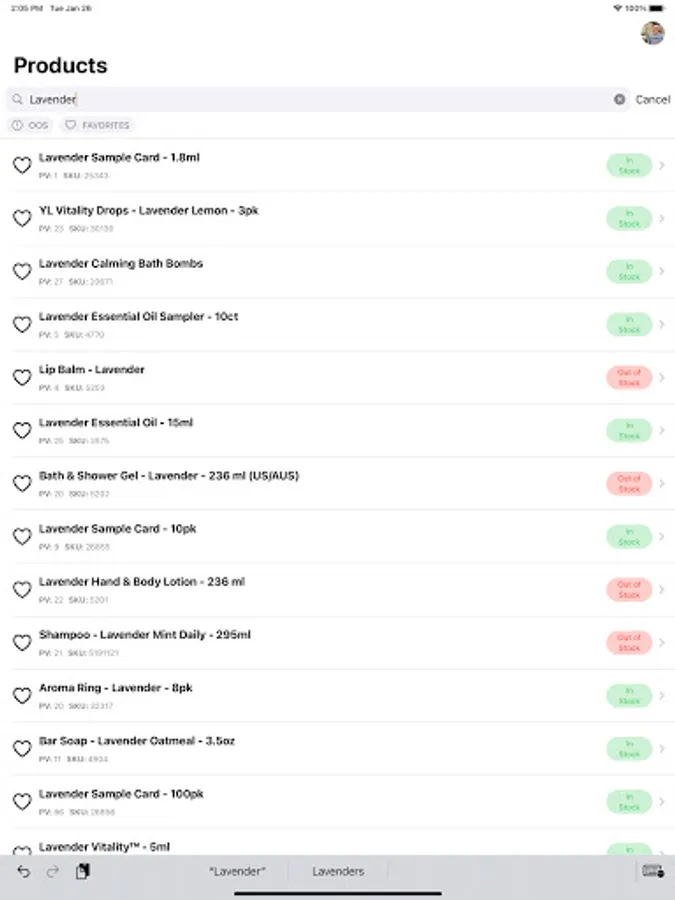This screenshot has height=900, width=675.
Task: Expand Aroma Ring Lavender 8pk chevron
Action: (x=662, y=696)
